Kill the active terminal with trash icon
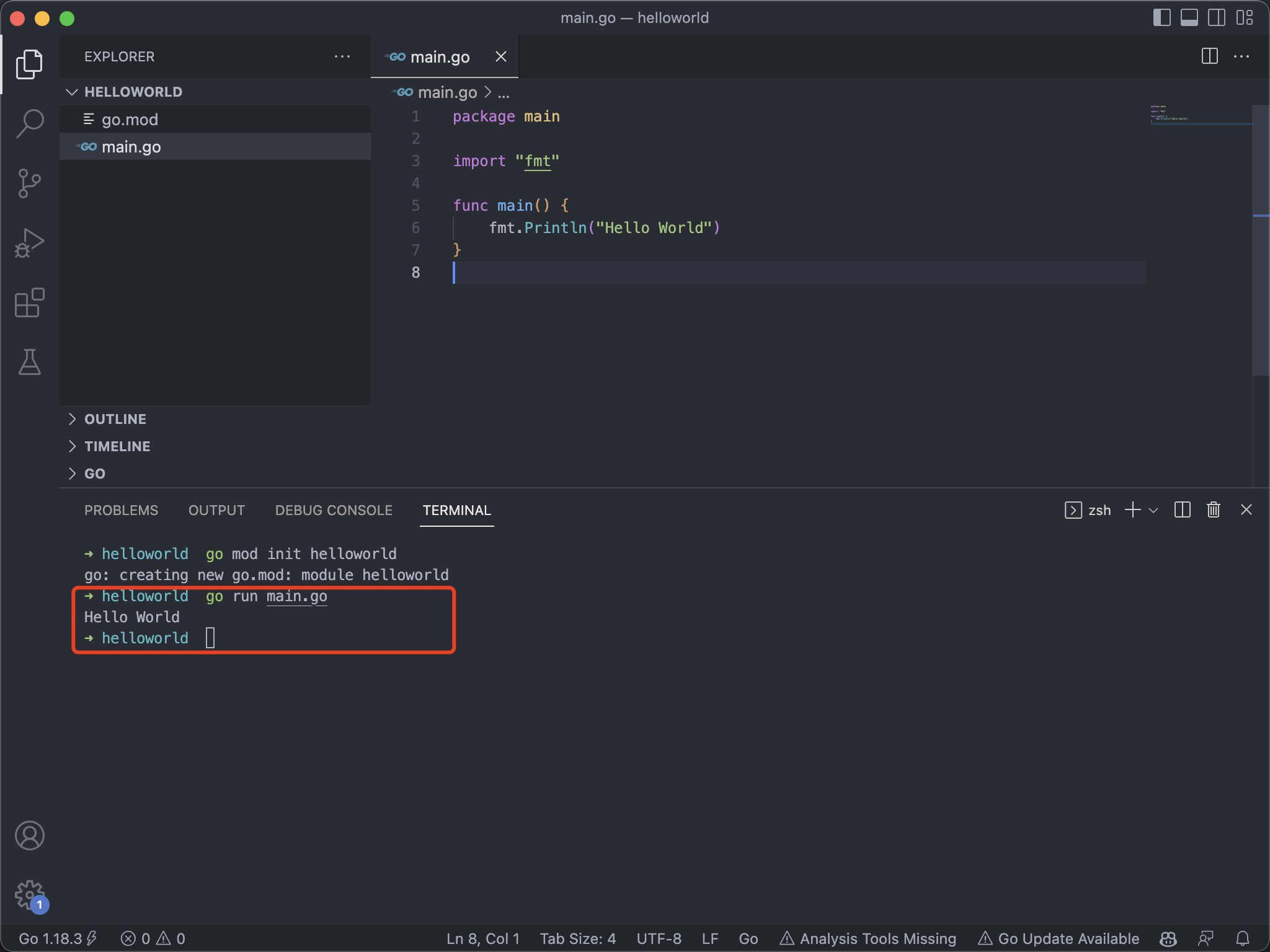Image resolution: width=1270 pixels, height=952 pixels. (1212, 509)
